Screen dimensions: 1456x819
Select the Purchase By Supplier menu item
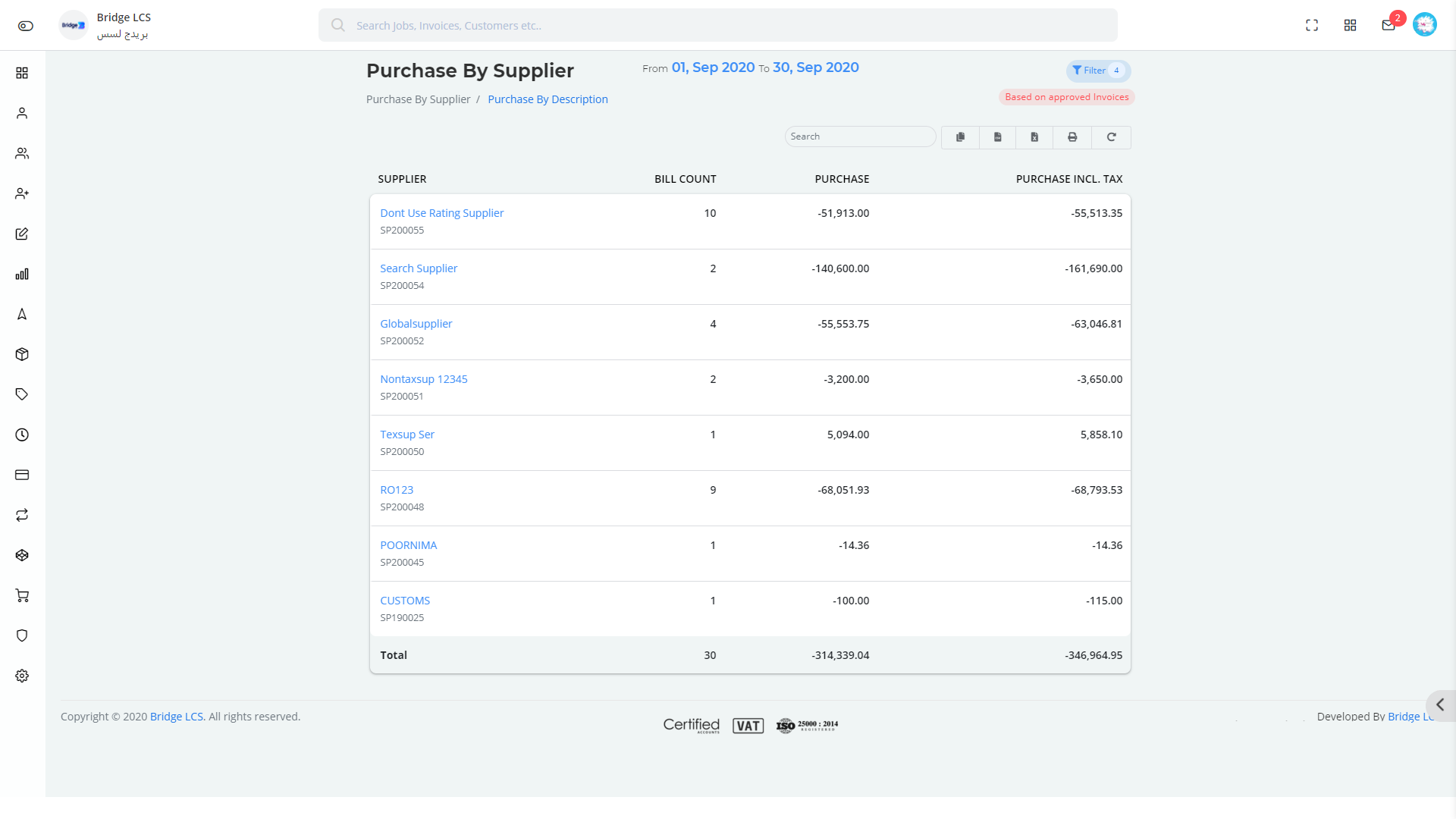point(418,98)
